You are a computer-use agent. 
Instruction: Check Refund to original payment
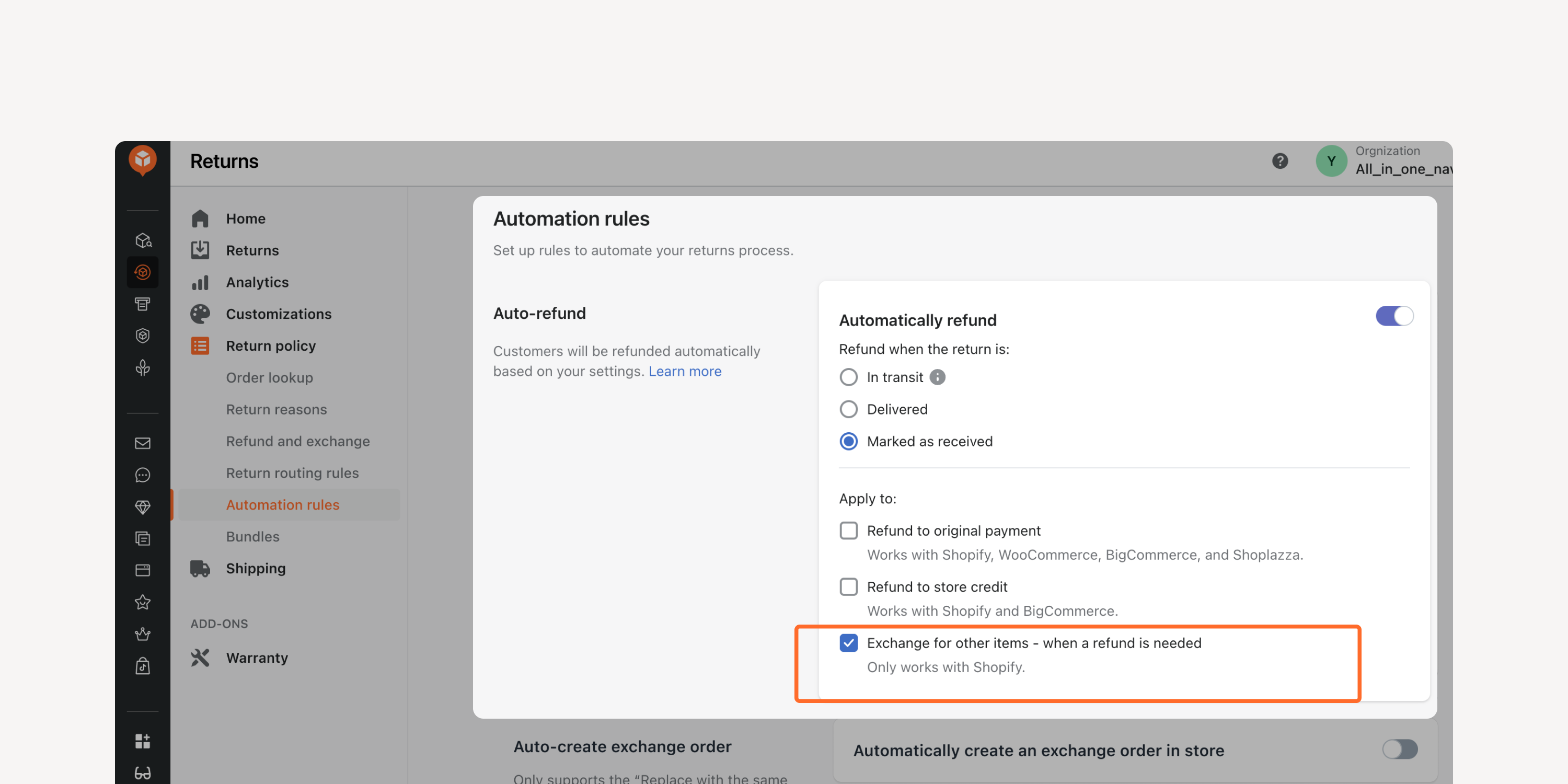[848, 530]
